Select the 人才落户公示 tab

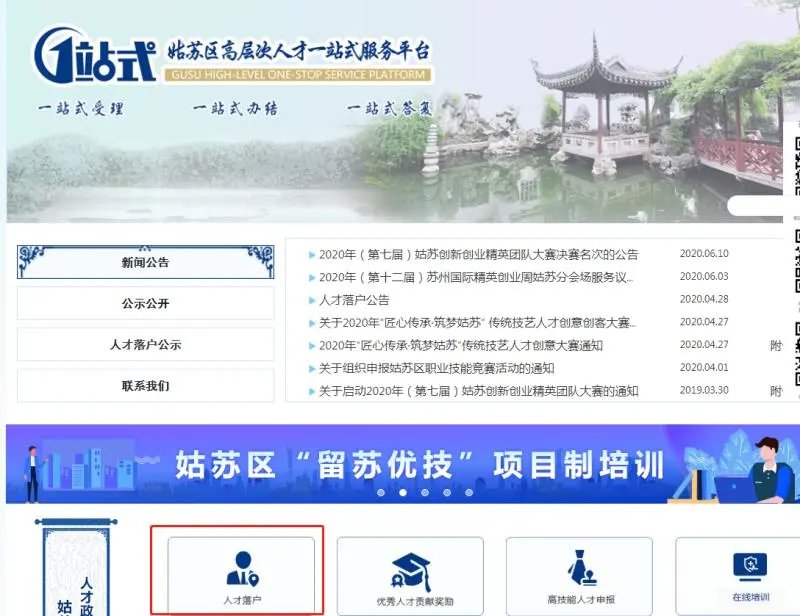[x=145, y=344]
